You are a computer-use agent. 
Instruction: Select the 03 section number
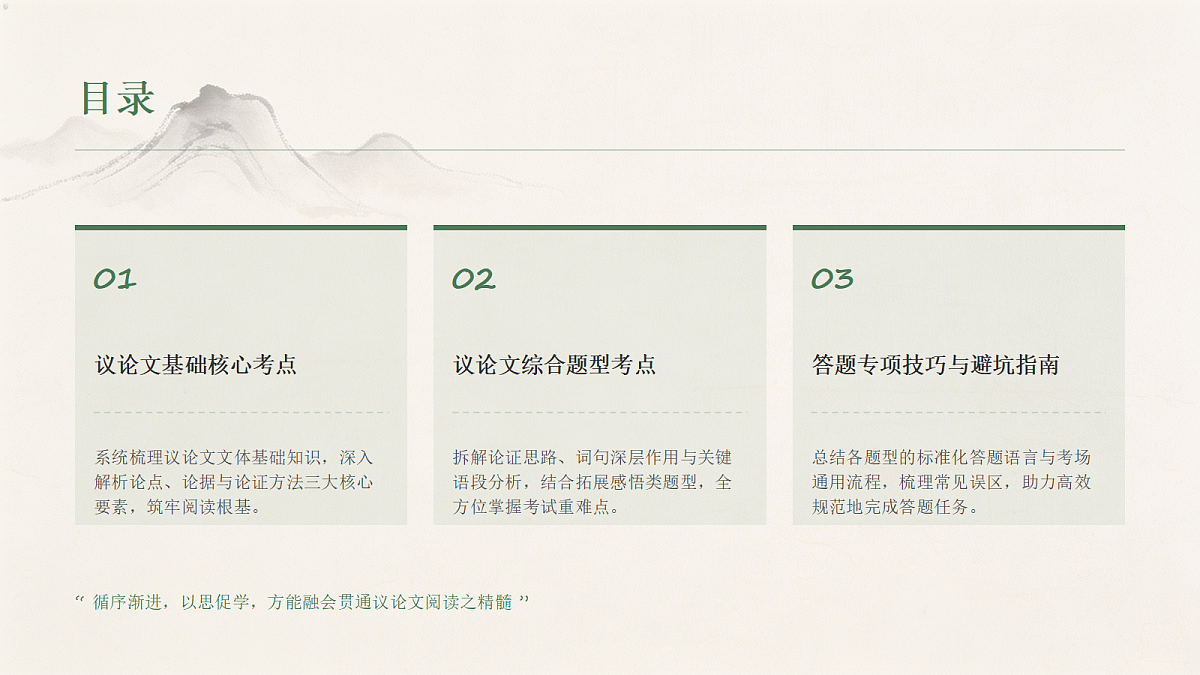(832, 279)
